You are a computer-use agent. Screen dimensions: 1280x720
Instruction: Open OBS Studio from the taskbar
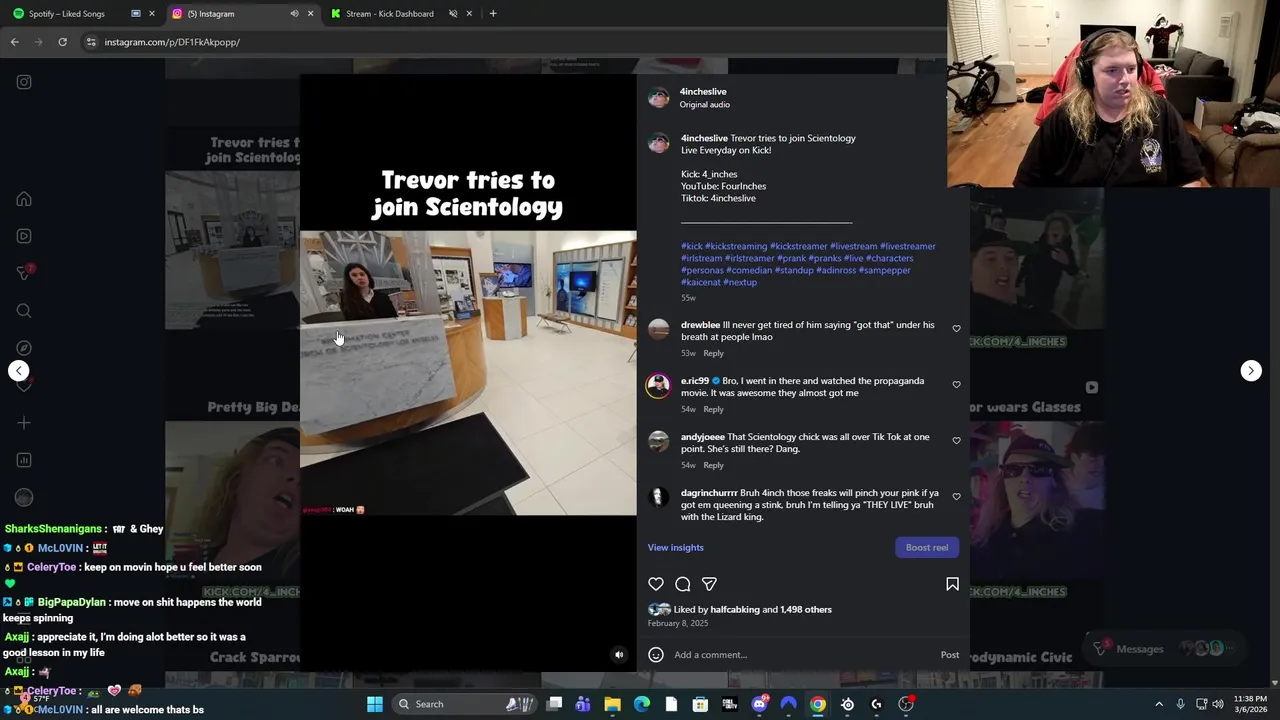(x=906, y=704)
